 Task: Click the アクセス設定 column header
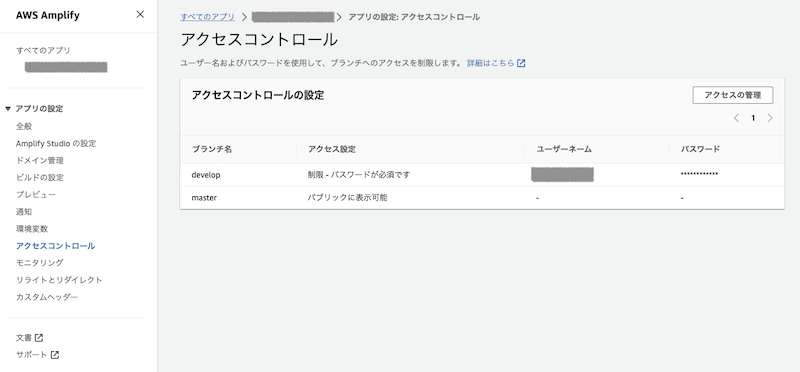[x=332, y=149]
